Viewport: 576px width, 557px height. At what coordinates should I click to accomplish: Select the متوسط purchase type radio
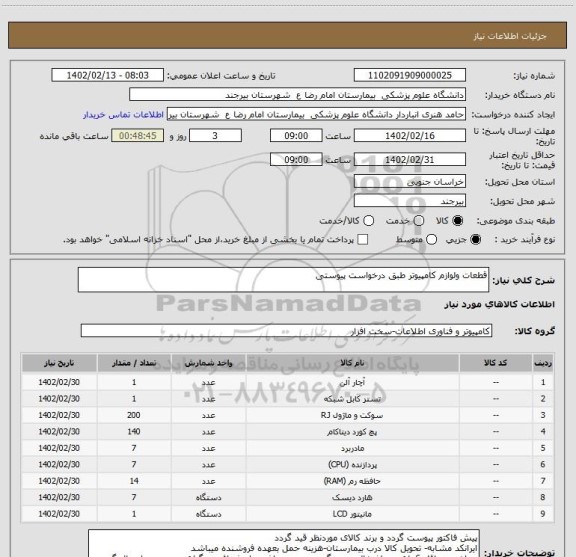point(431,240)
